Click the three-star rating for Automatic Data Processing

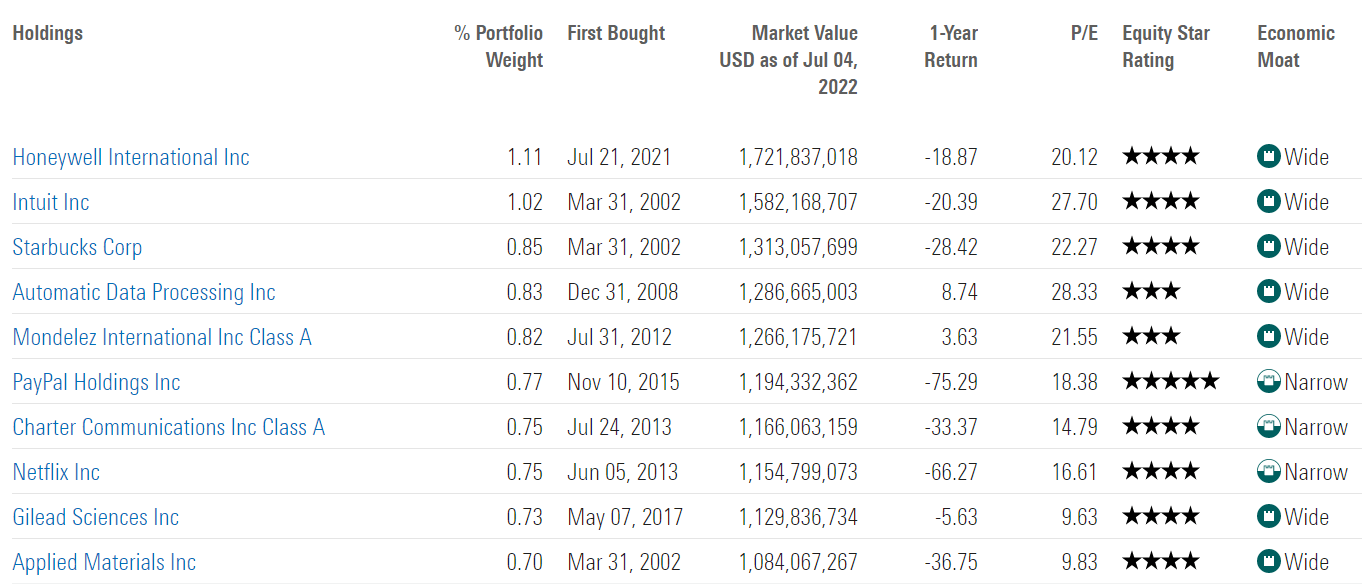point(1151,292)
